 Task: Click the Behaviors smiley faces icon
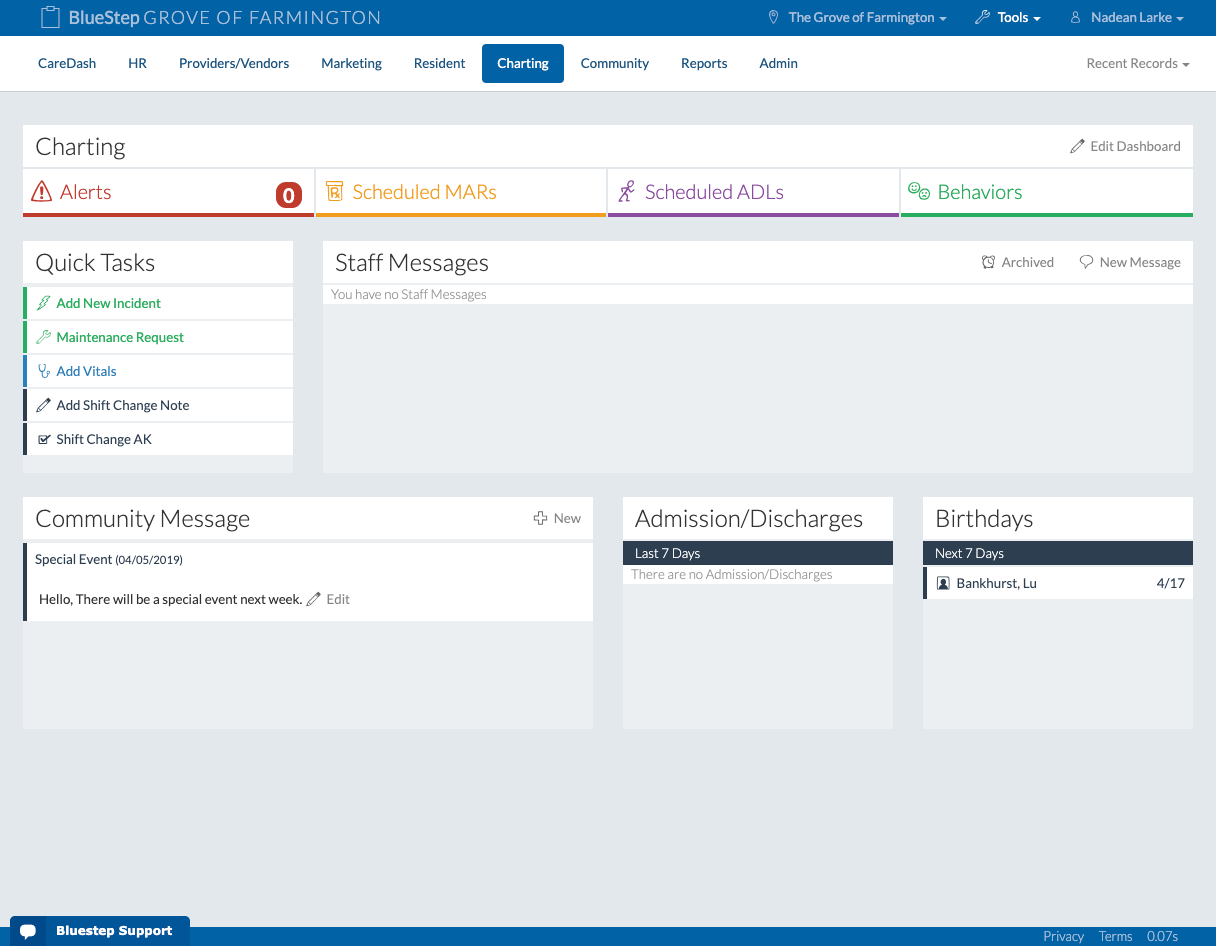click(919, 190)
